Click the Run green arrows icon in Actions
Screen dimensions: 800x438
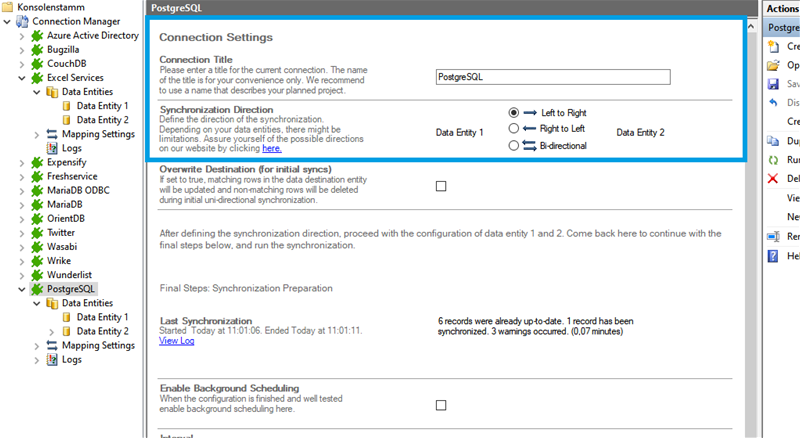[x=772, y=160]
